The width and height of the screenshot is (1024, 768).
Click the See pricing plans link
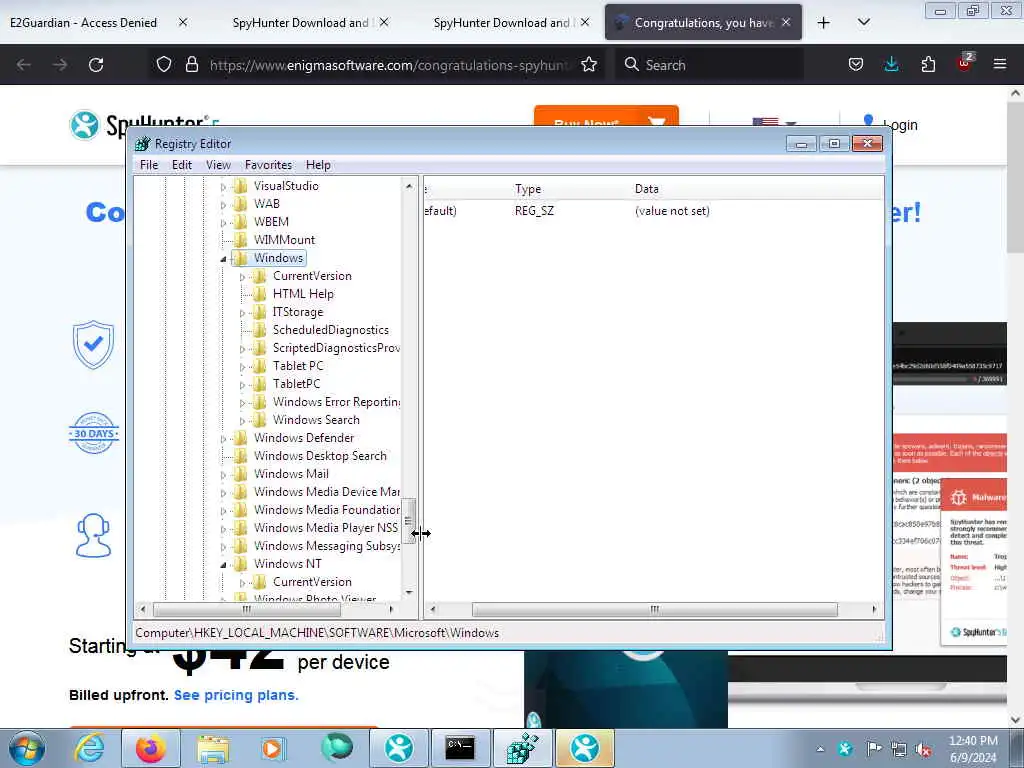coord(236,696)
